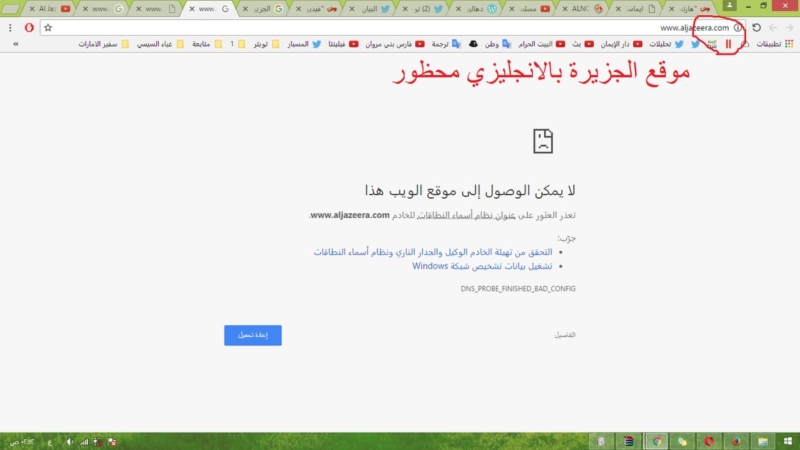Screen dimensions: 800x450
Task: Open the متابعة bookmarks folder
Action: [x=207, y=44]
